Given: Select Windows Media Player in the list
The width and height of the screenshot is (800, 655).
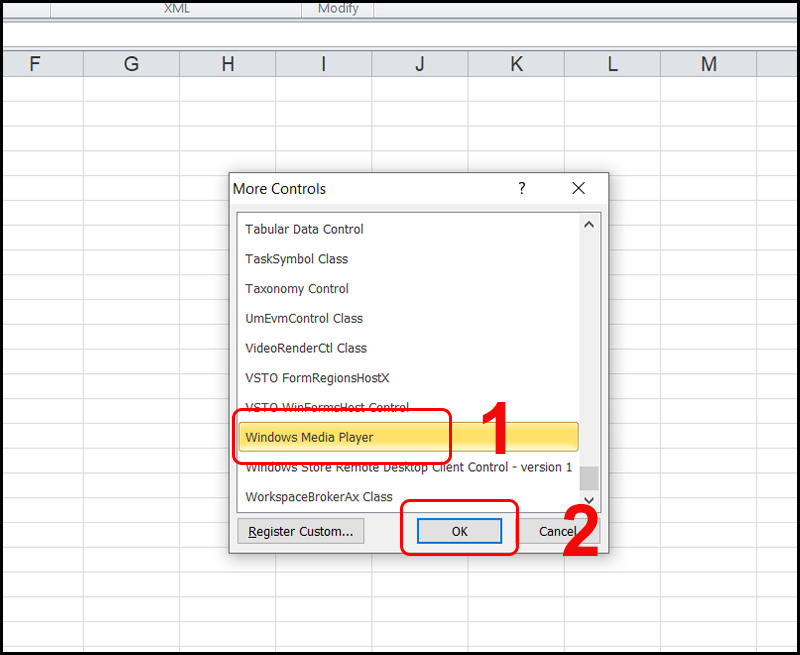Looking at the screenshot, I should tap(408, 437).
